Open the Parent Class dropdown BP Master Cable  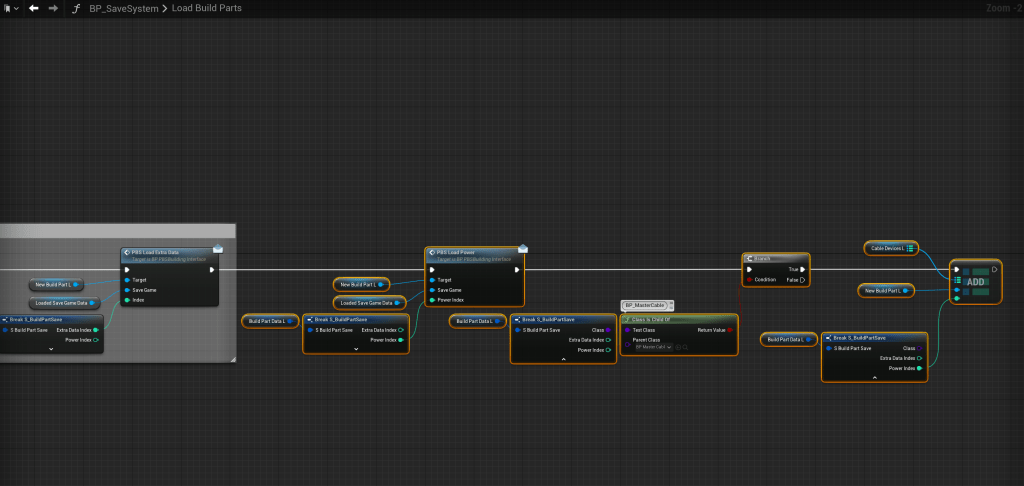tap(653, 347)
